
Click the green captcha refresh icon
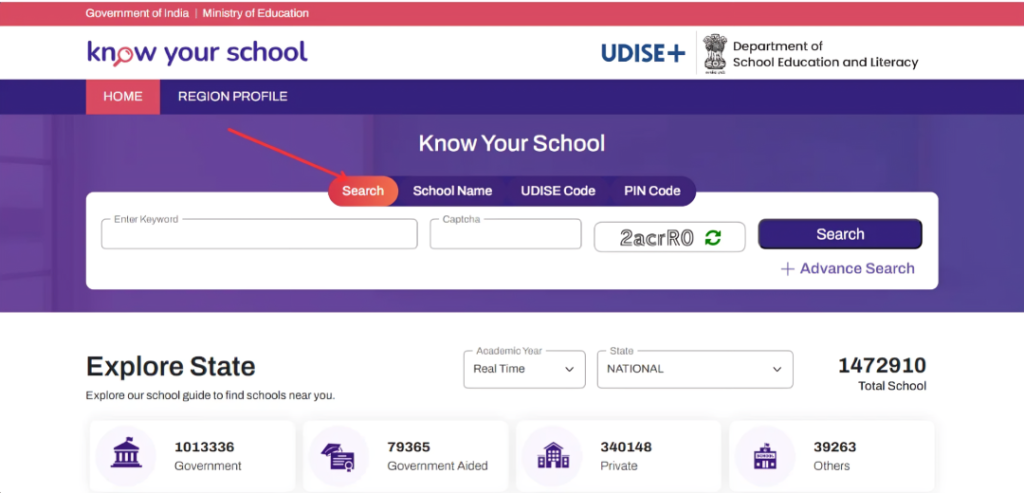(x=712, y=238)
